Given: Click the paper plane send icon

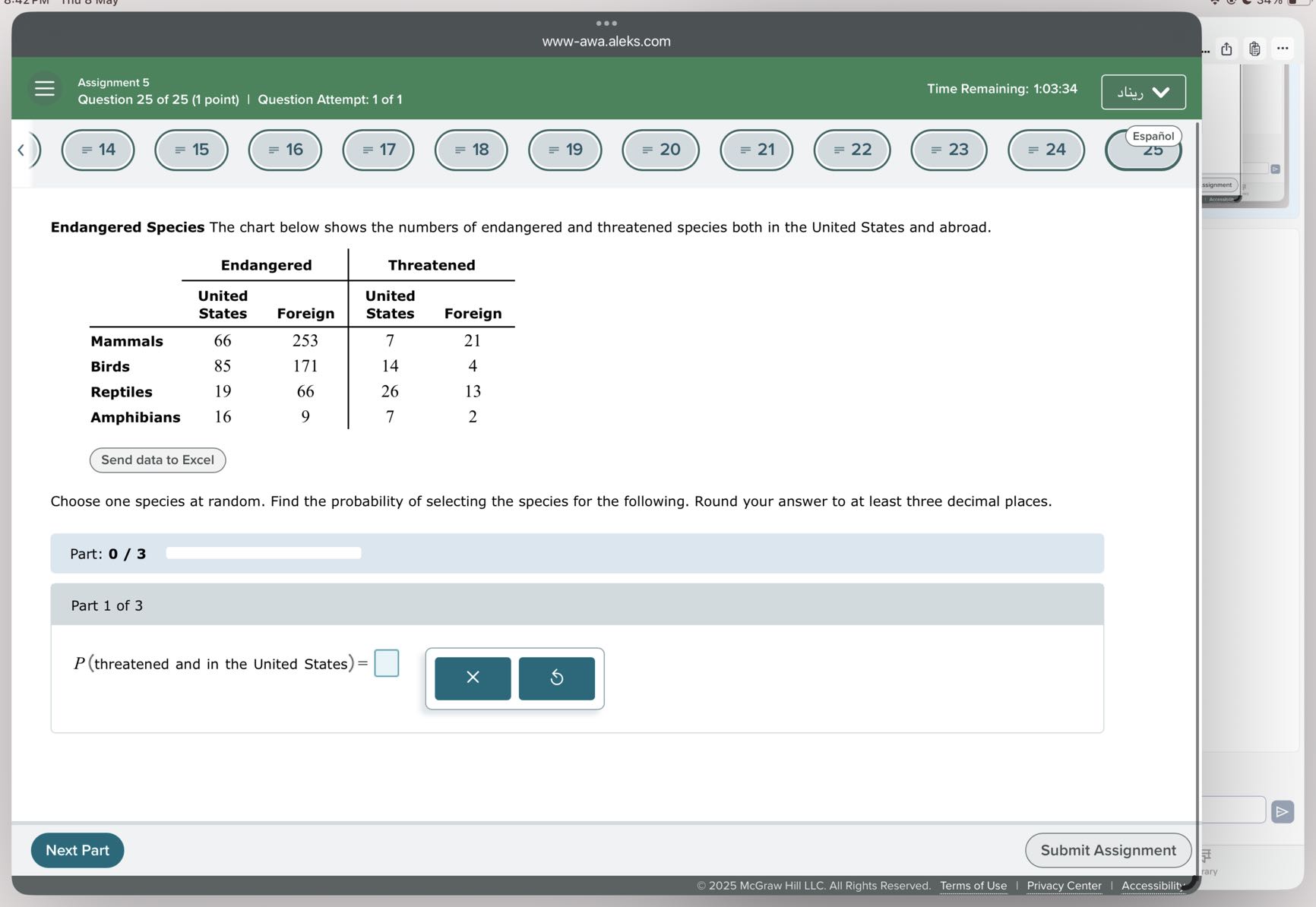Looking at the screenshot, I should coord(1282,811).
